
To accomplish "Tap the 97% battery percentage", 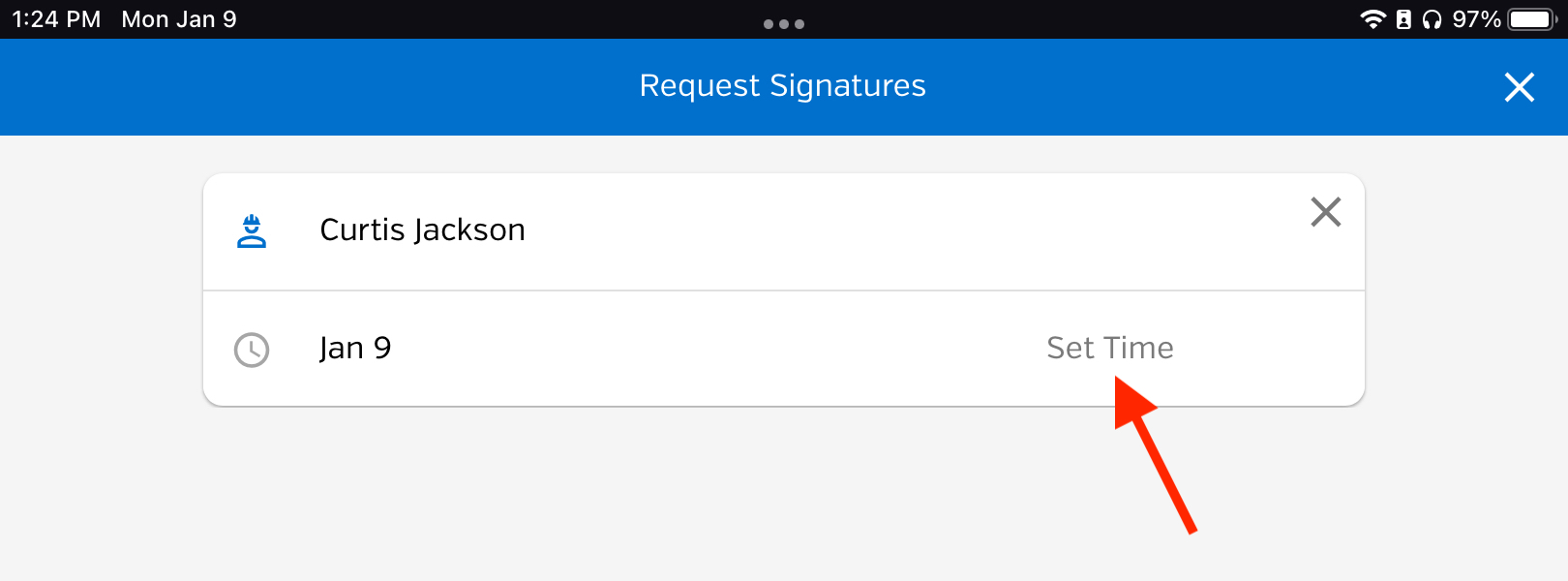I will point(1476,19).
